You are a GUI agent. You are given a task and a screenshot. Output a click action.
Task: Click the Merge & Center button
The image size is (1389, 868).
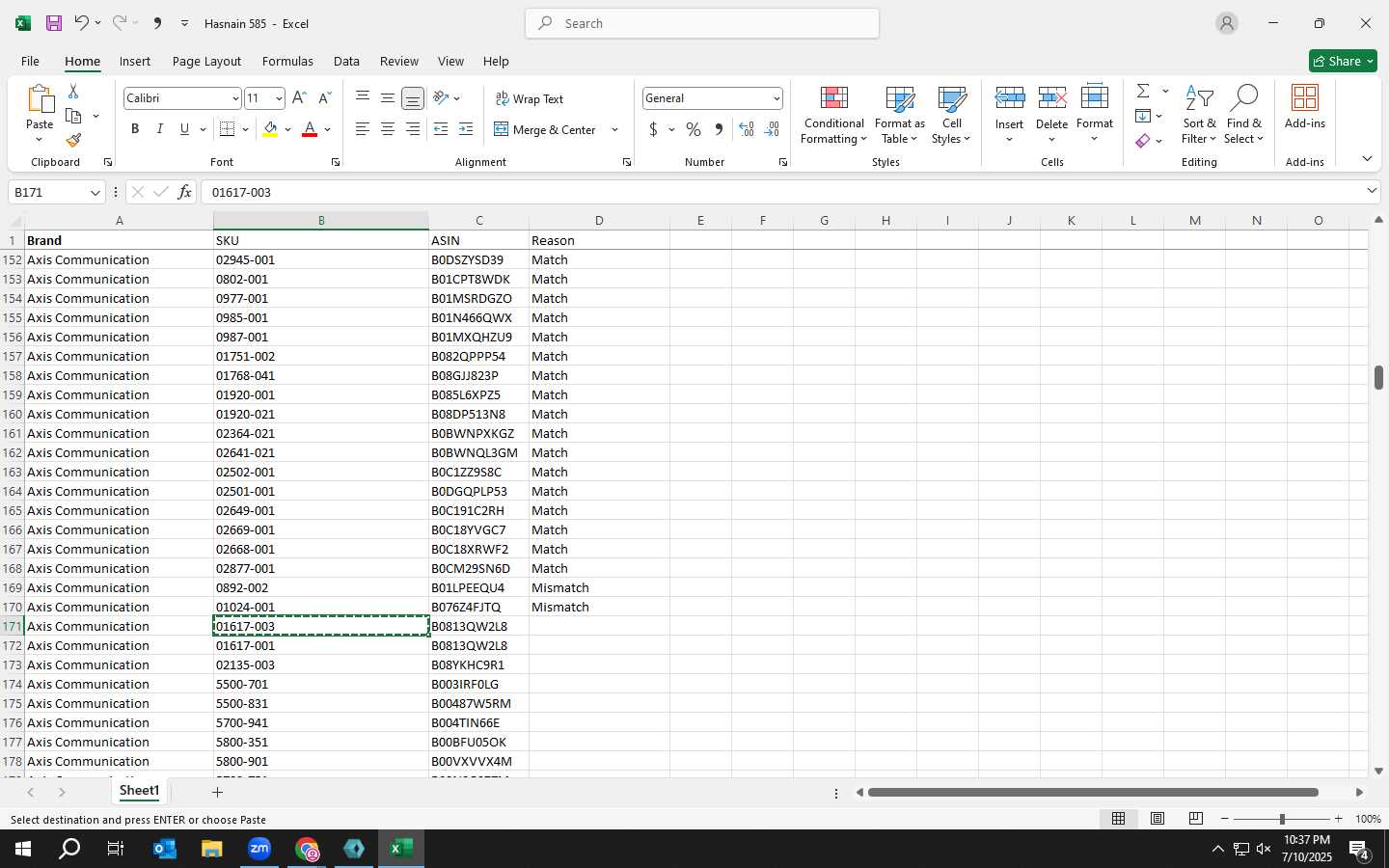point(545,129)
